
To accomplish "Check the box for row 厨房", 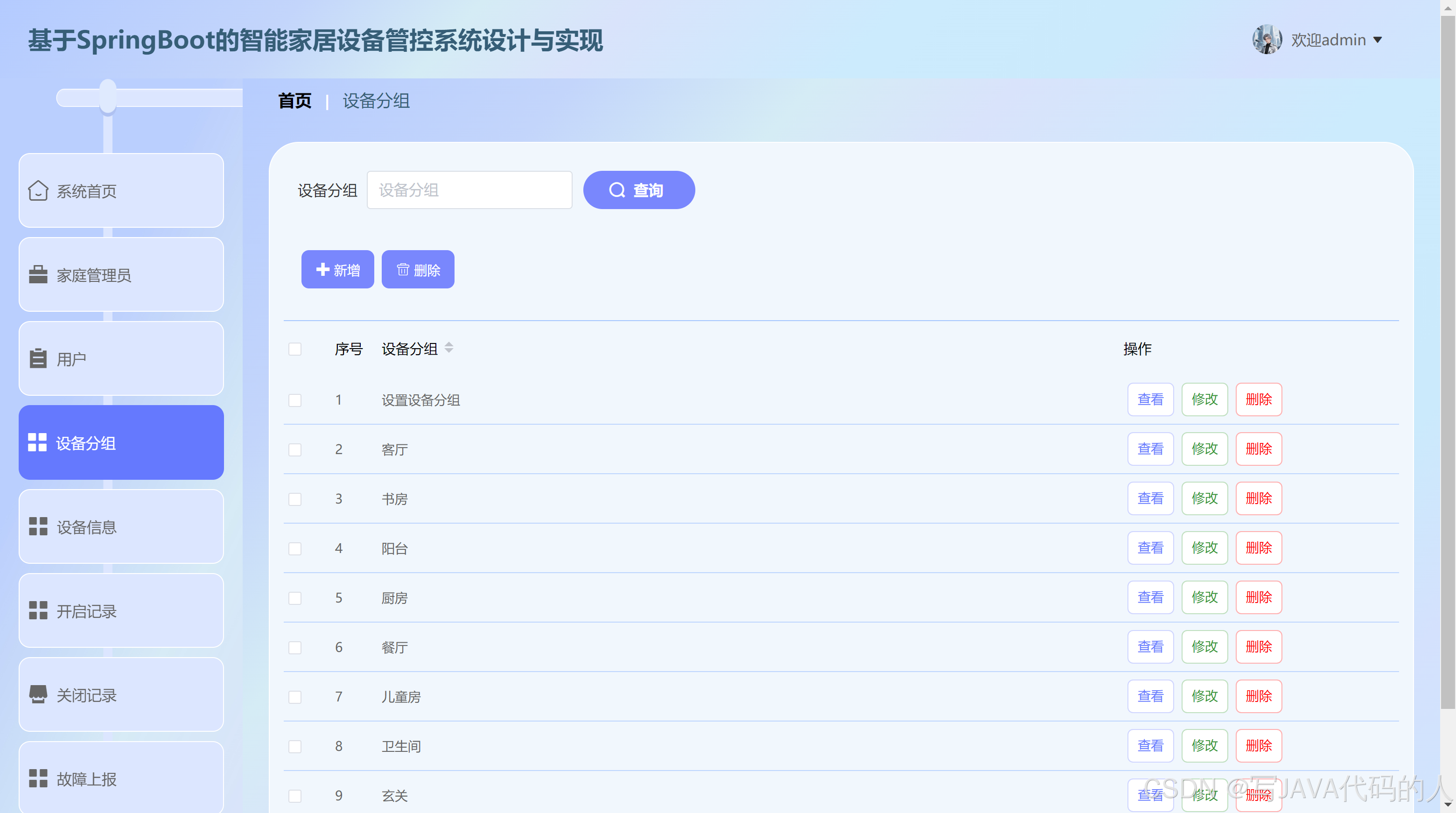I will point(294,598).
